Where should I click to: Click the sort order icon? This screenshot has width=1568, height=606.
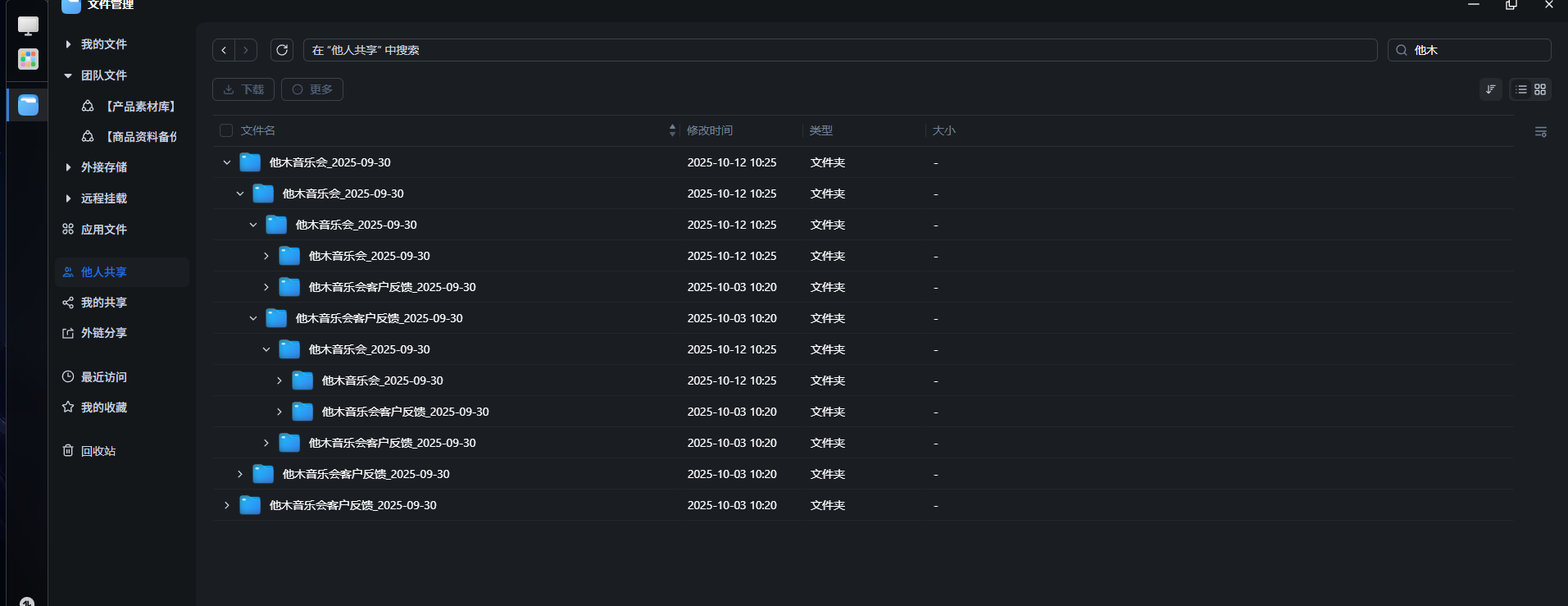(1490, 89)
